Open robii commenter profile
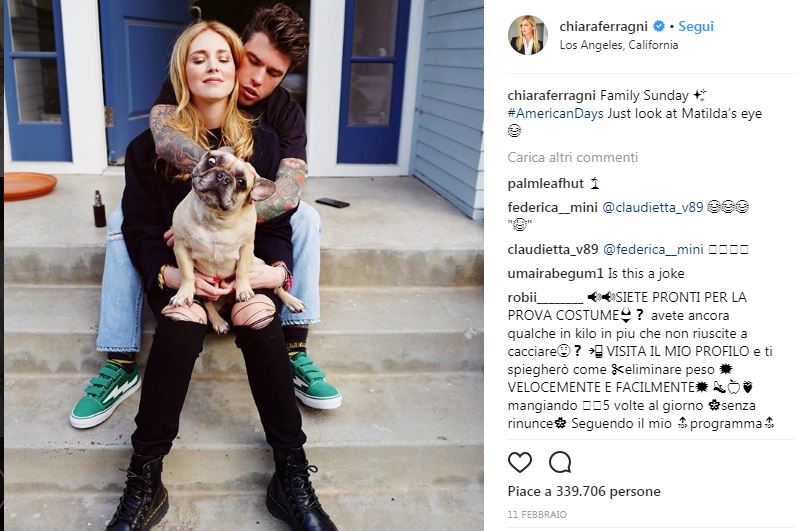 (x=545, y=297)
